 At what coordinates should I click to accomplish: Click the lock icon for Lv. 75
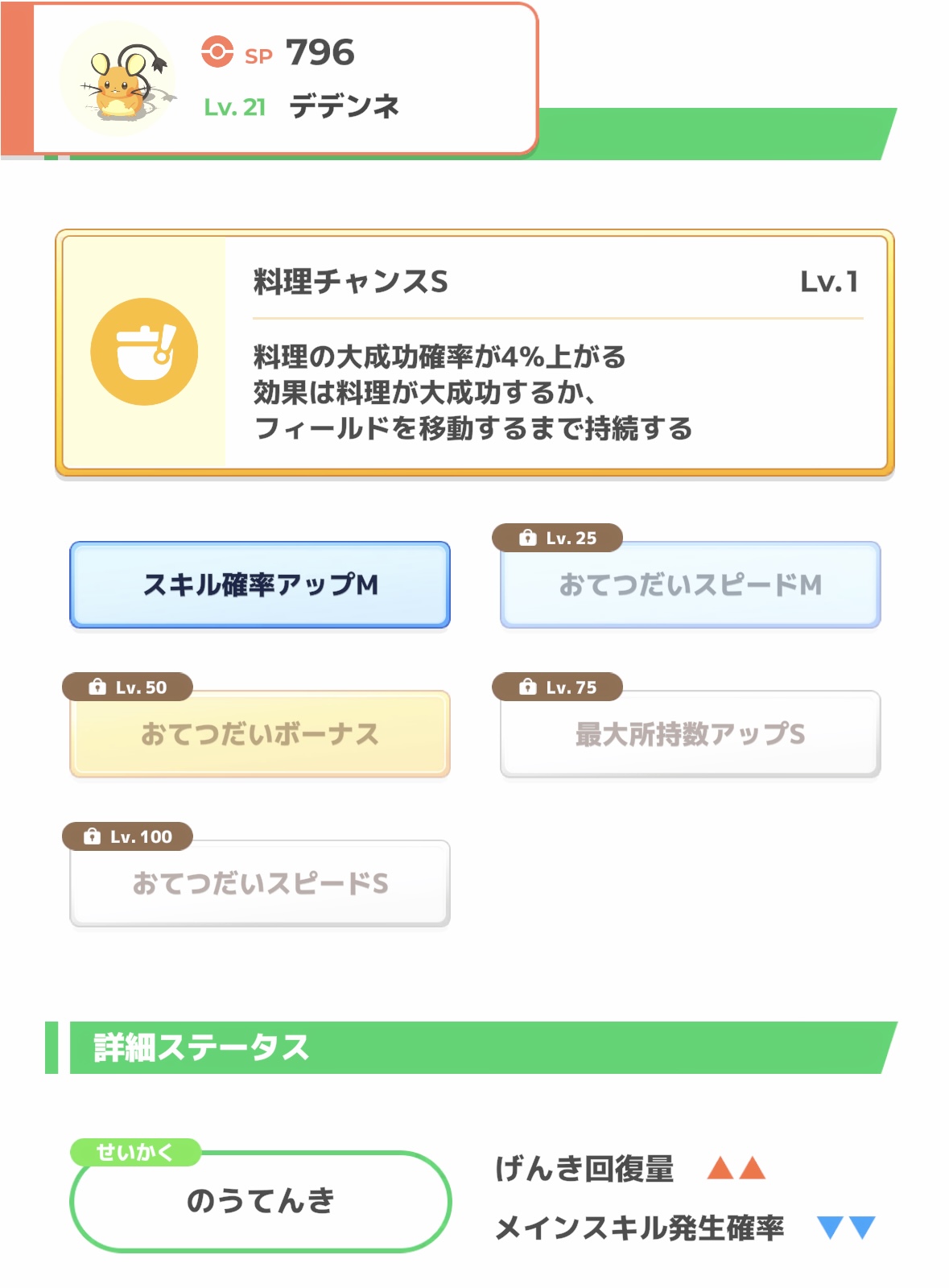[x=527, y=687]
